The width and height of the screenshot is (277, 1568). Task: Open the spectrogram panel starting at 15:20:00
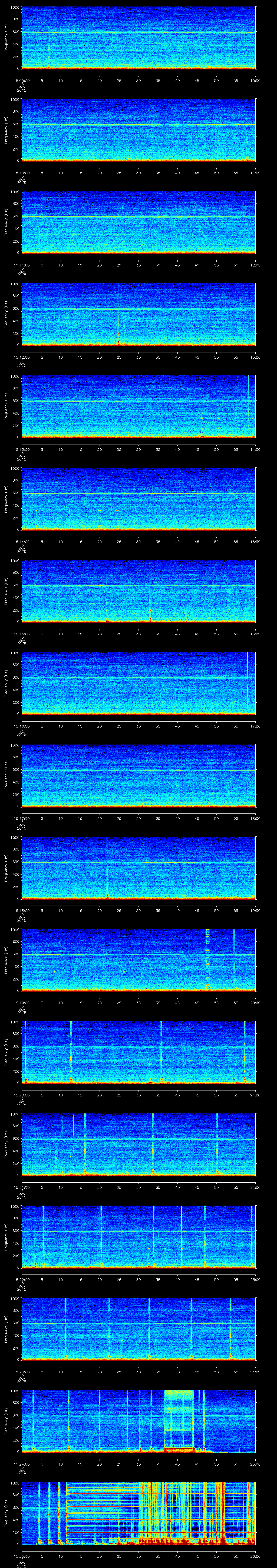pyautogui.click(x=138, y=1052)
